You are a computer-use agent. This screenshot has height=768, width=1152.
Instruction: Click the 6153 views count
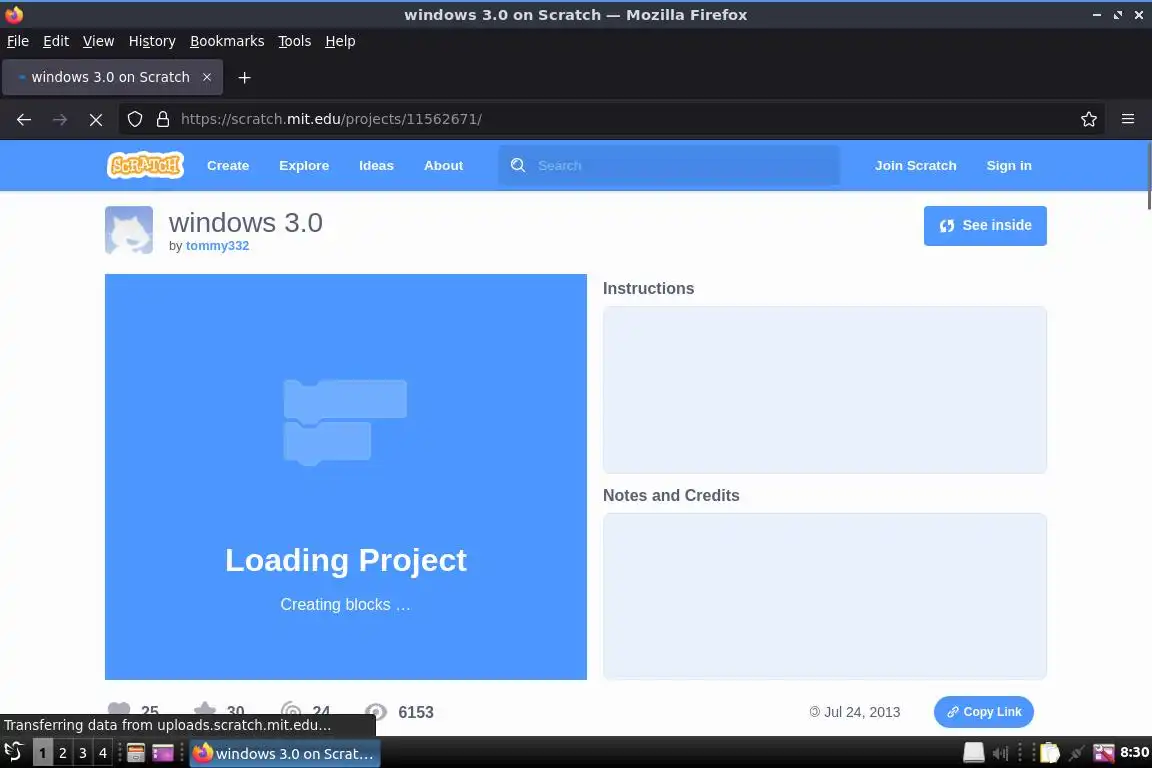click(x=416, y=711)
